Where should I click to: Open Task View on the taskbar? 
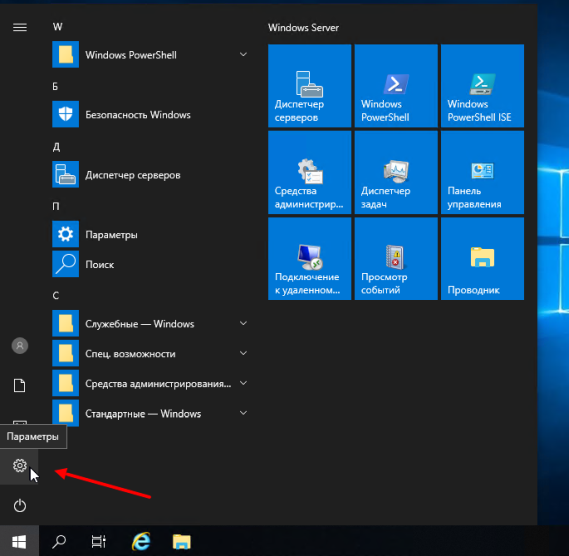coord(98,542)
